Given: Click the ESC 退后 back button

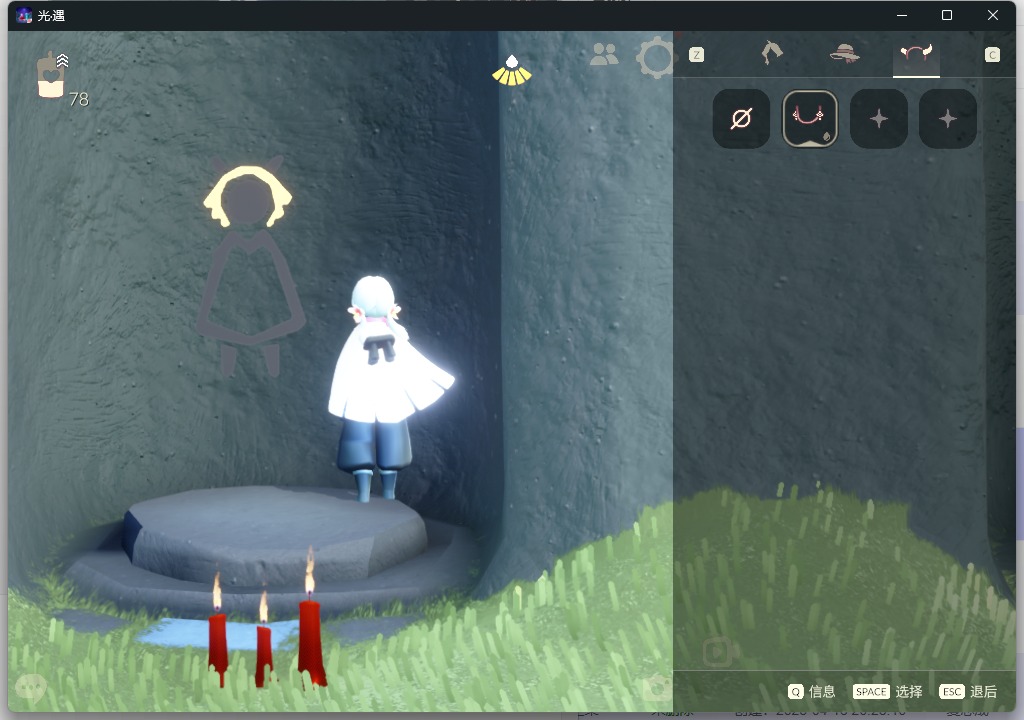Looking at the screenshot, I should pos(968,691).
